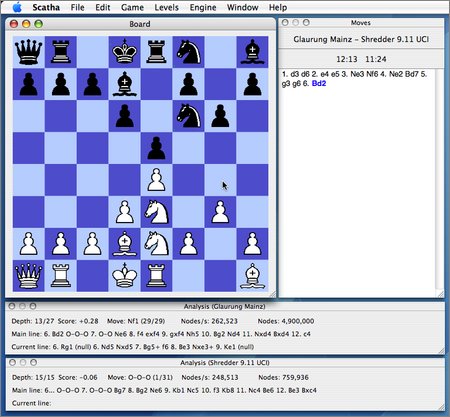Click the black bishop in the top-right corner
The image size is (450, 417).
point(253,52)
